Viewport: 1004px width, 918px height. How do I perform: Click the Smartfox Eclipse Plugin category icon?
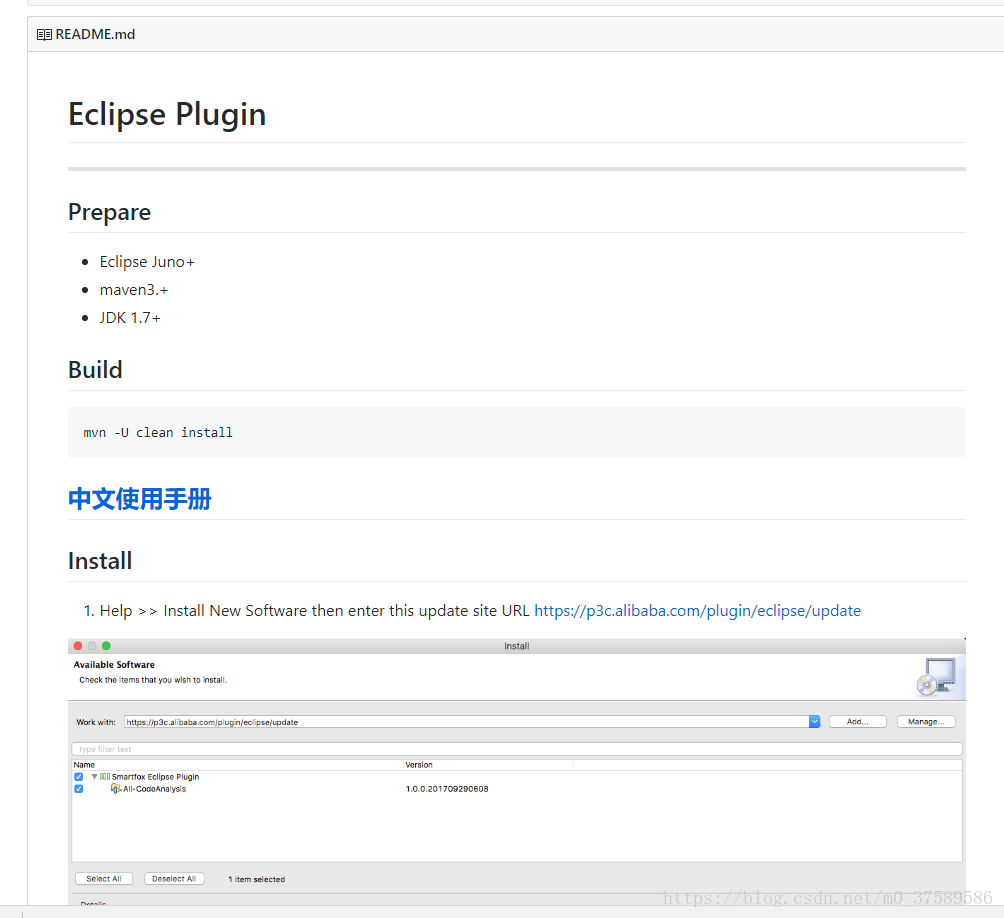[x=105, y=777]
